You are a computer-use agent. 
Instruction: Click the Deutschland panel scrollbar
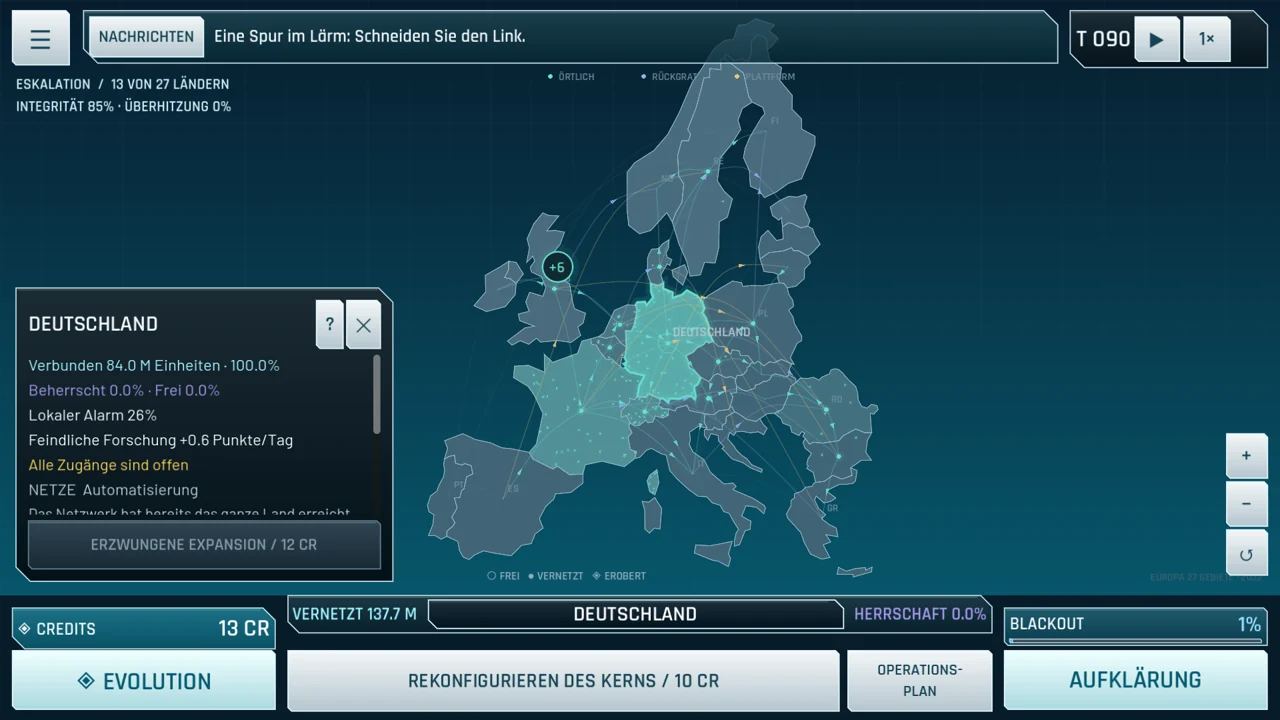[377, 394]
